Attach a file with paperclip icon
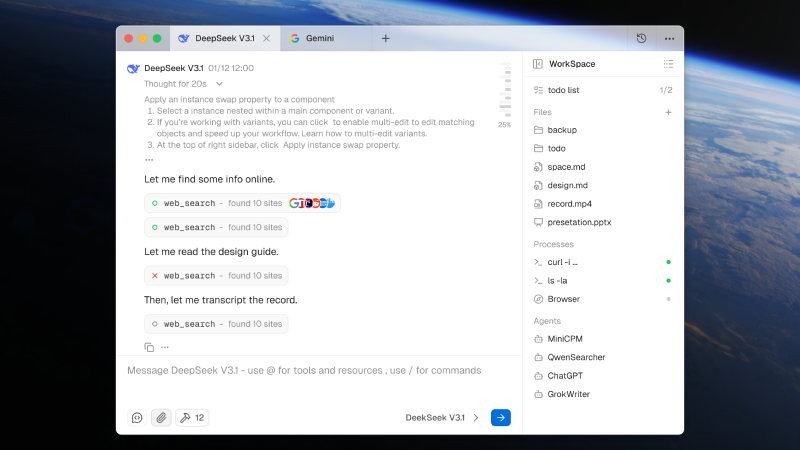800x450 pixels. 161,418
